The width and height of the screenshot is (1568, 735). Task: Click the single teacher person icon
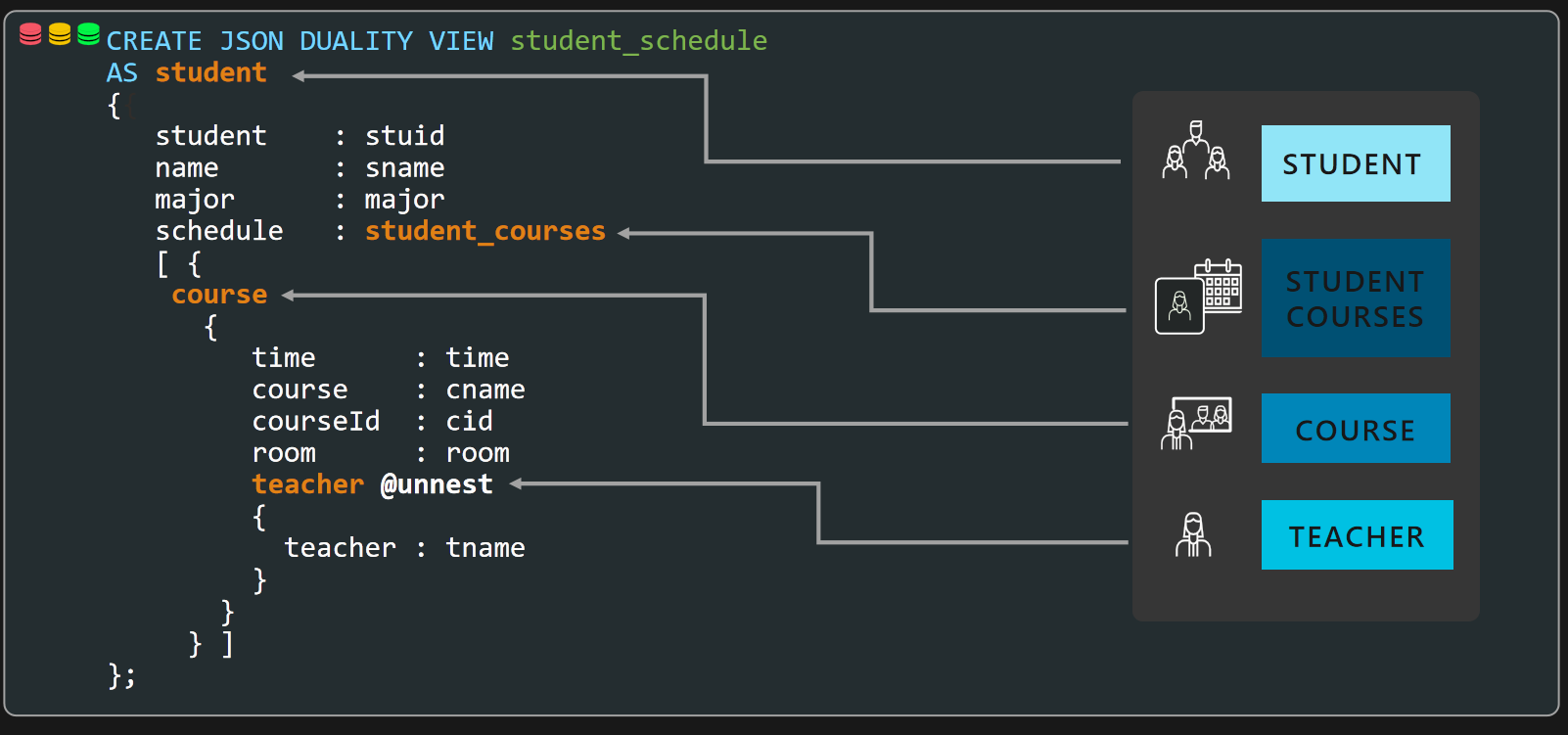point(1192,534)
